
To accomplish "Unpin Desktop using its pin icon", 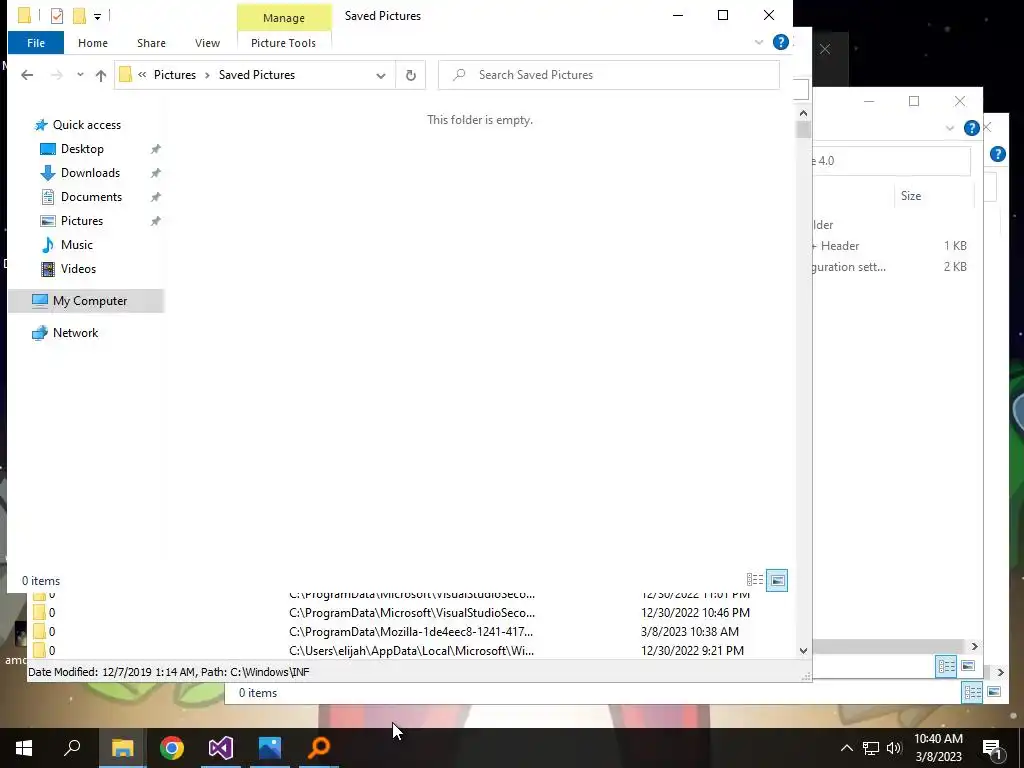I will (x=155, y=149).
